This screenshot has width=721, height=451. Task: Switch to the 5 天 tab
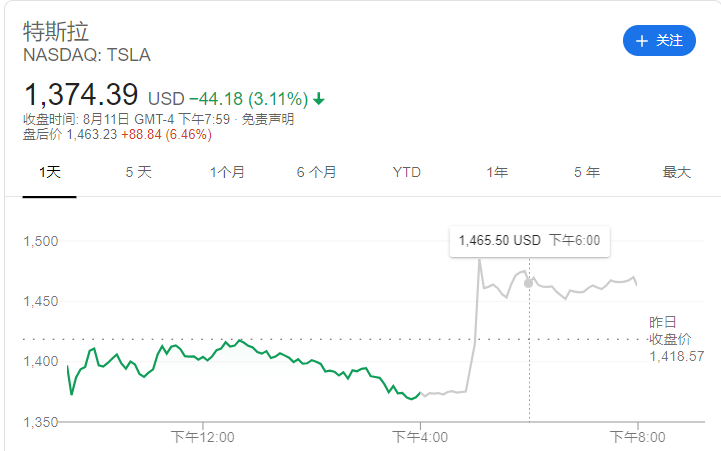tap(139, 173)
